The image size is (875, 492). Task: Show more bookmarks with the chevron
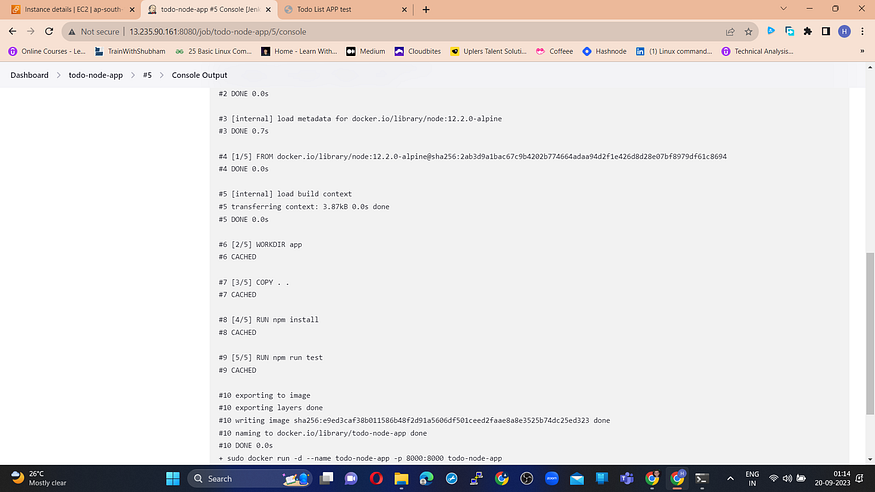[x=862, y=51]
